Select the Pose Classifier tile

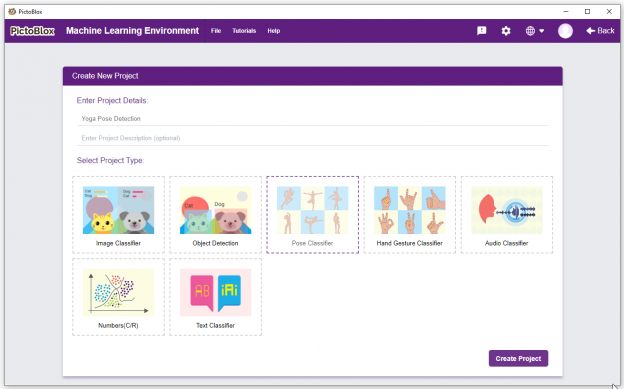click(x=312, y=215)
